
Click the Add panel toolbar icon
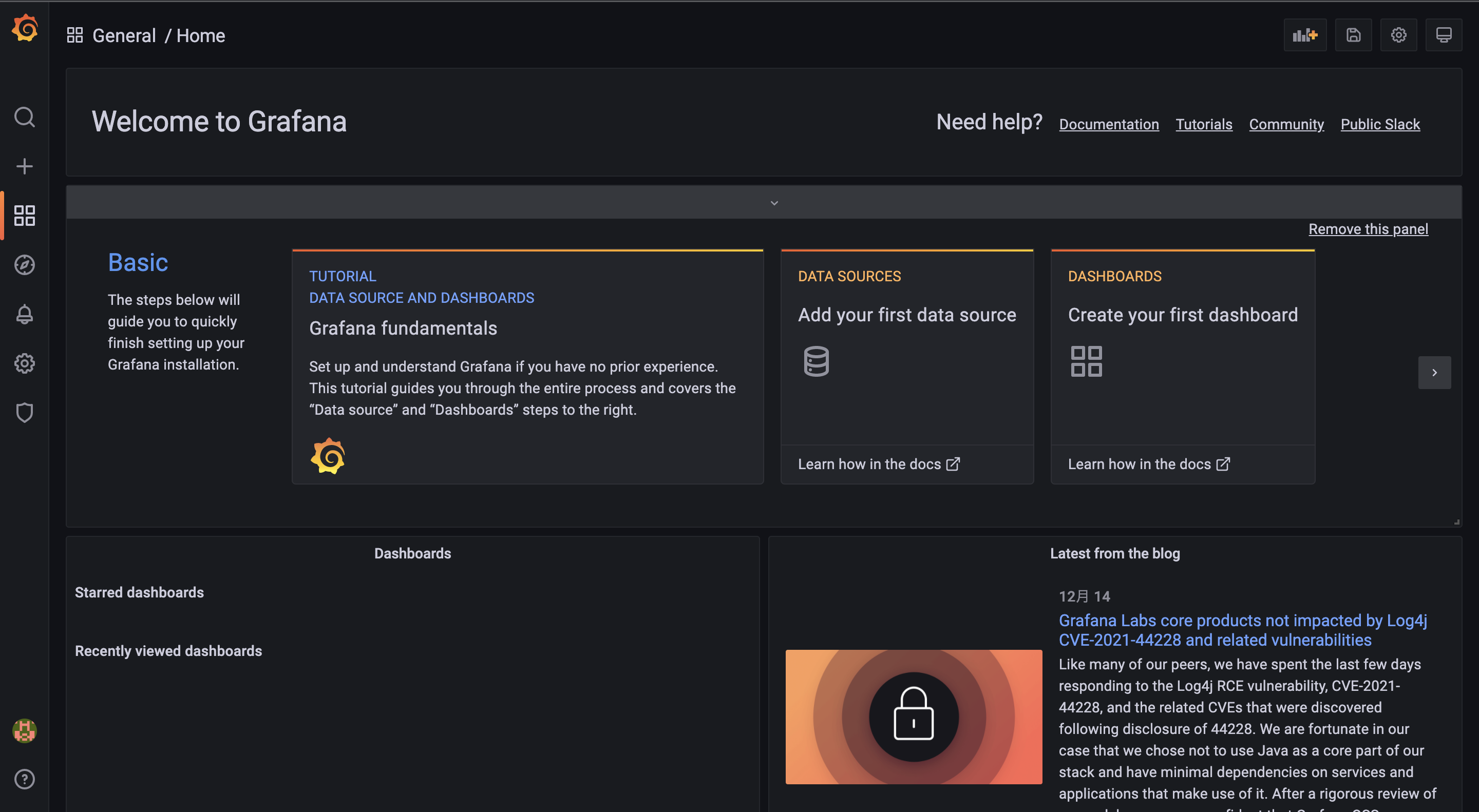pos(1304,35)
